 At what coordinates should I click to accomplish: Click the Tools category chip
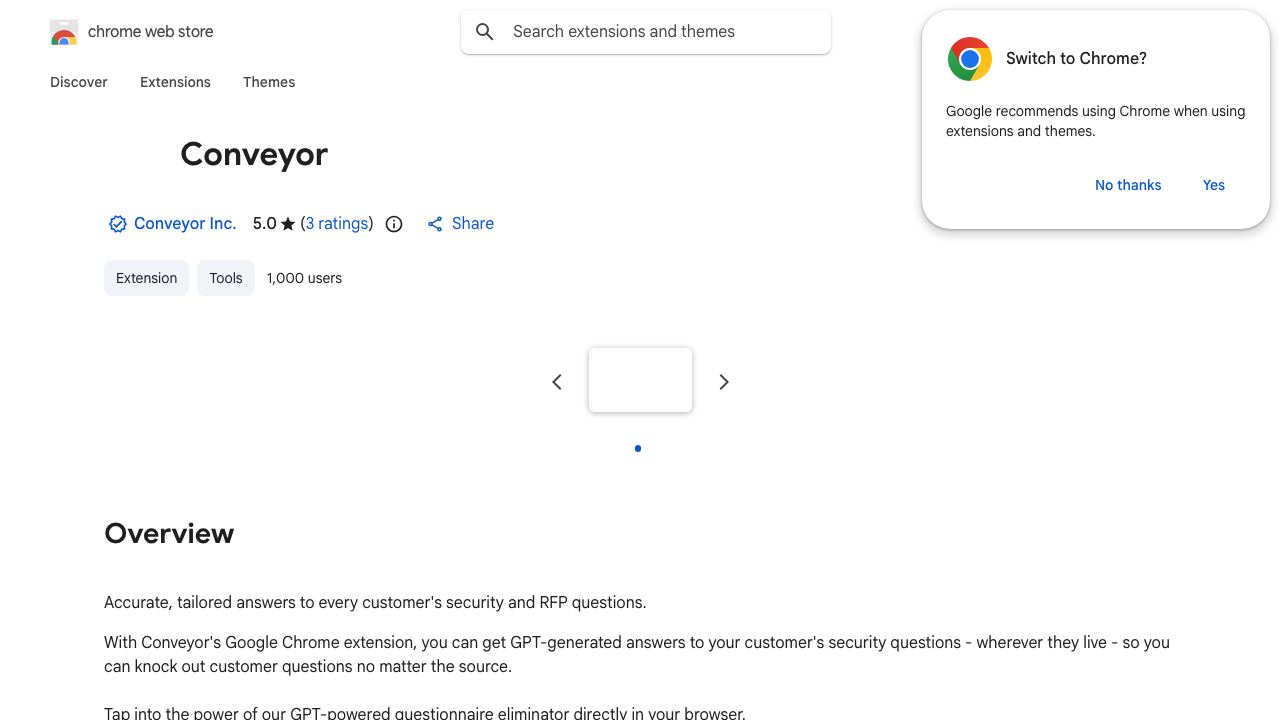(226, 278)
